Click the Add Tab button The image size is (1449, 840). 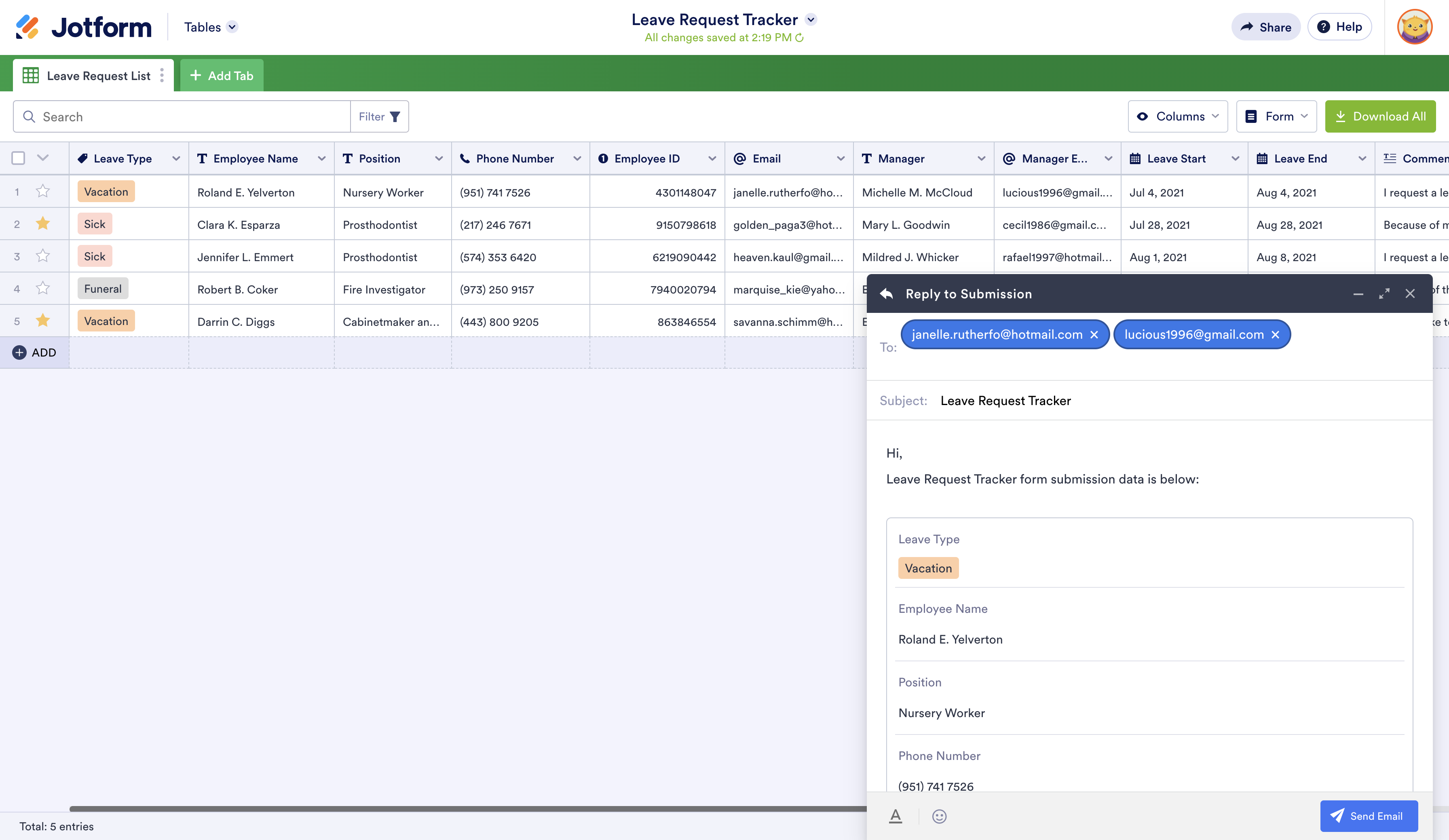(x=222, y=75)
